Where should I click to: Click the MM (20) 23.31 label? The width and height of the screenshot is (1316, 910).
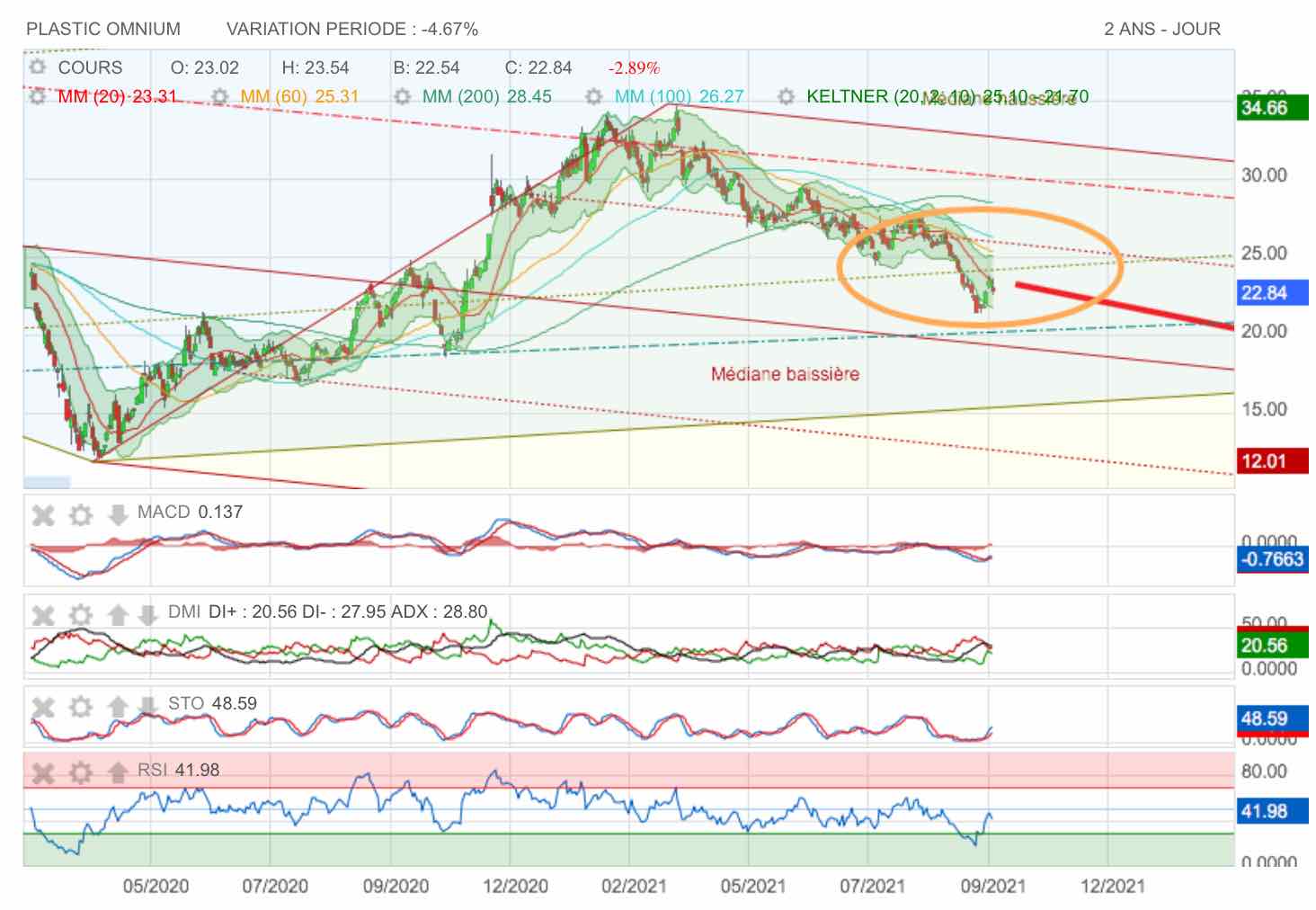click(x=118, y=96)
